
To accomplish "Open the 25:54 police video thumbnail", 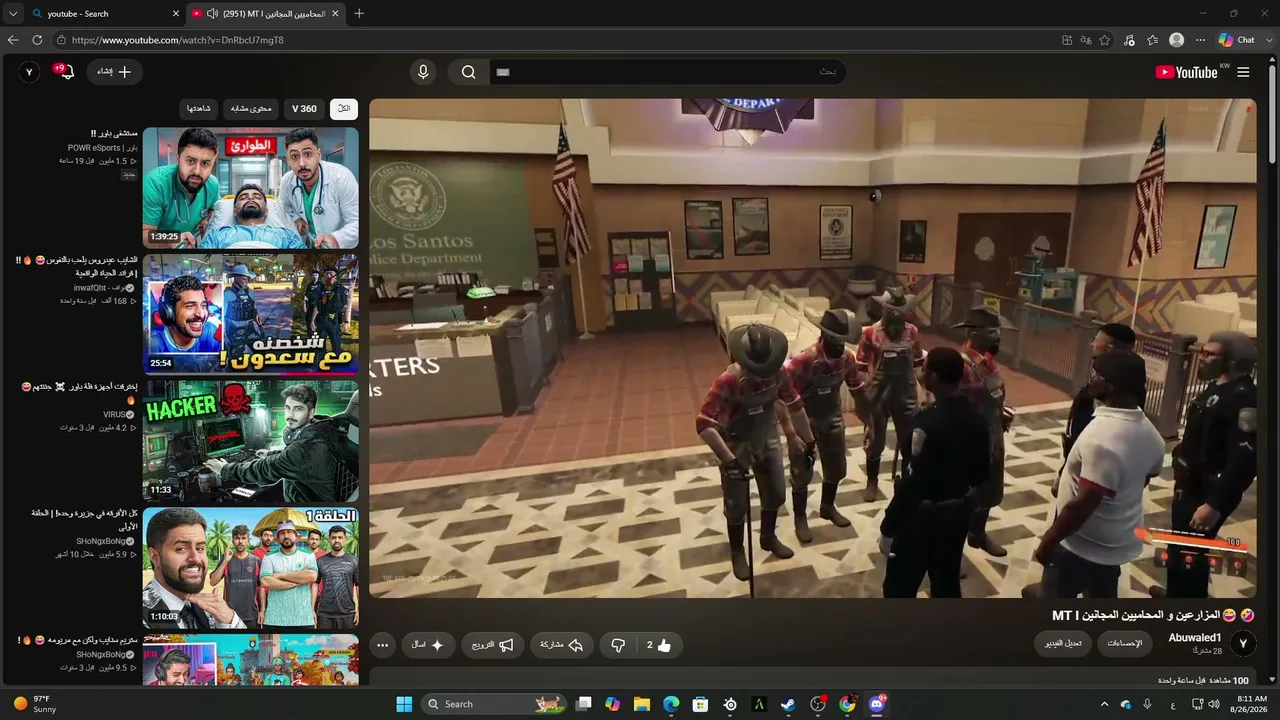I will click(250, 314).
